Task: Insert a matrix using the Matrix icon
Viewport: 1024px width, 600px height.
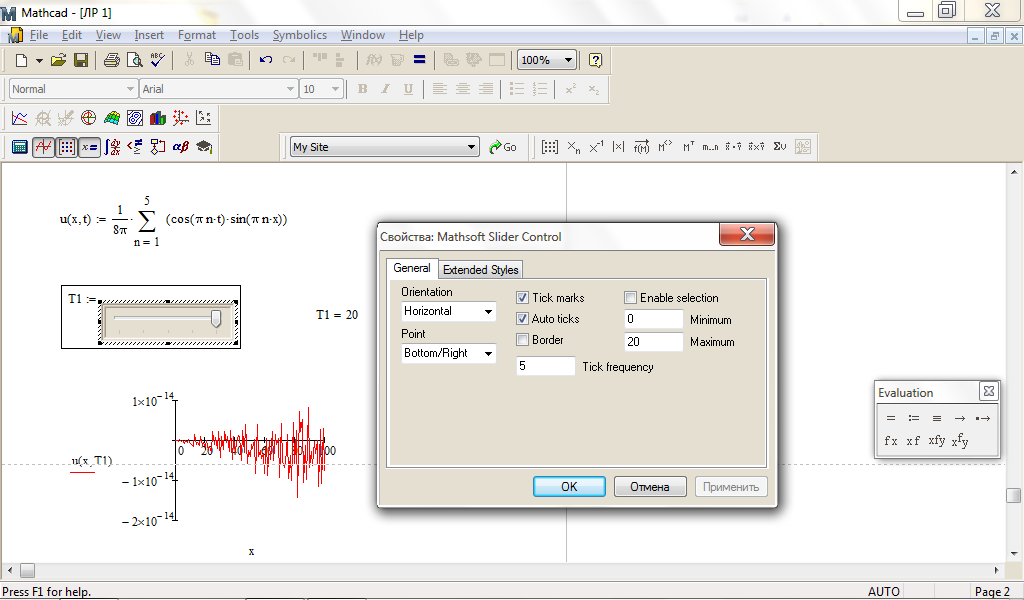Action: (x=550, y=147)
